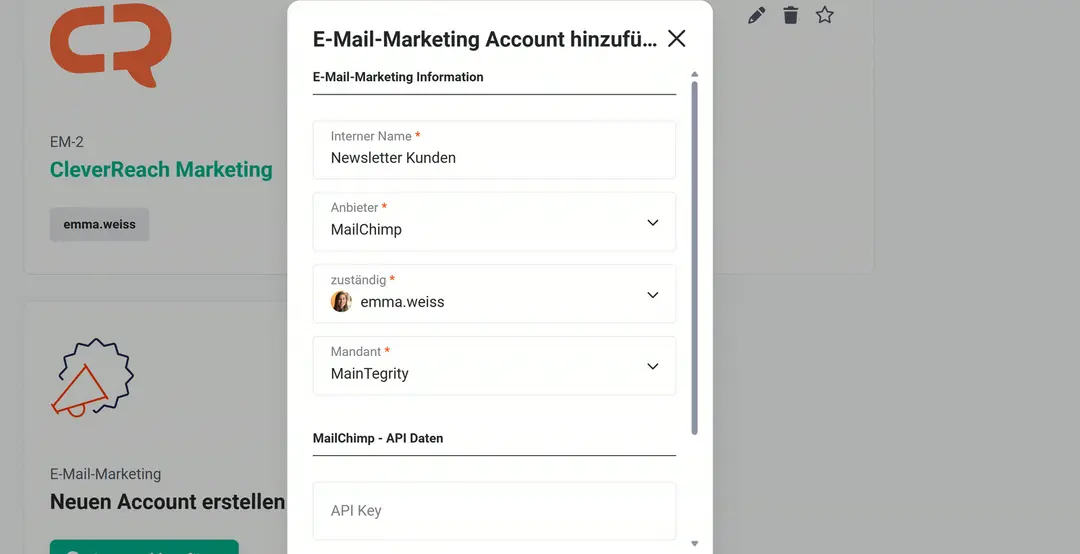
Task: Click the Neuen Account erstellen heading
Action: 167,502
